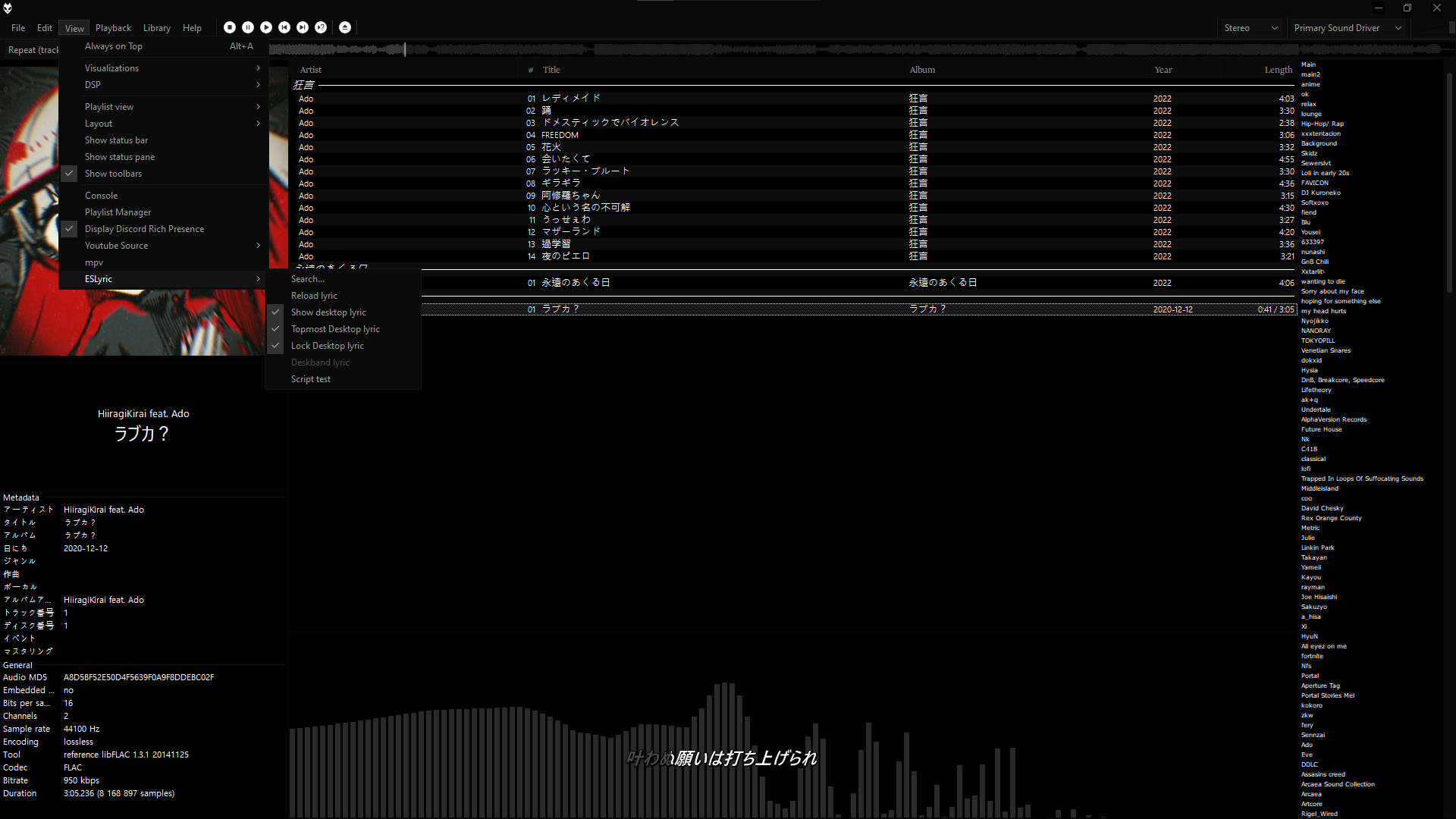Open a file with the eject icon
The width and height of the screenshot is (1456, 819).
click(x=345, y=27)
